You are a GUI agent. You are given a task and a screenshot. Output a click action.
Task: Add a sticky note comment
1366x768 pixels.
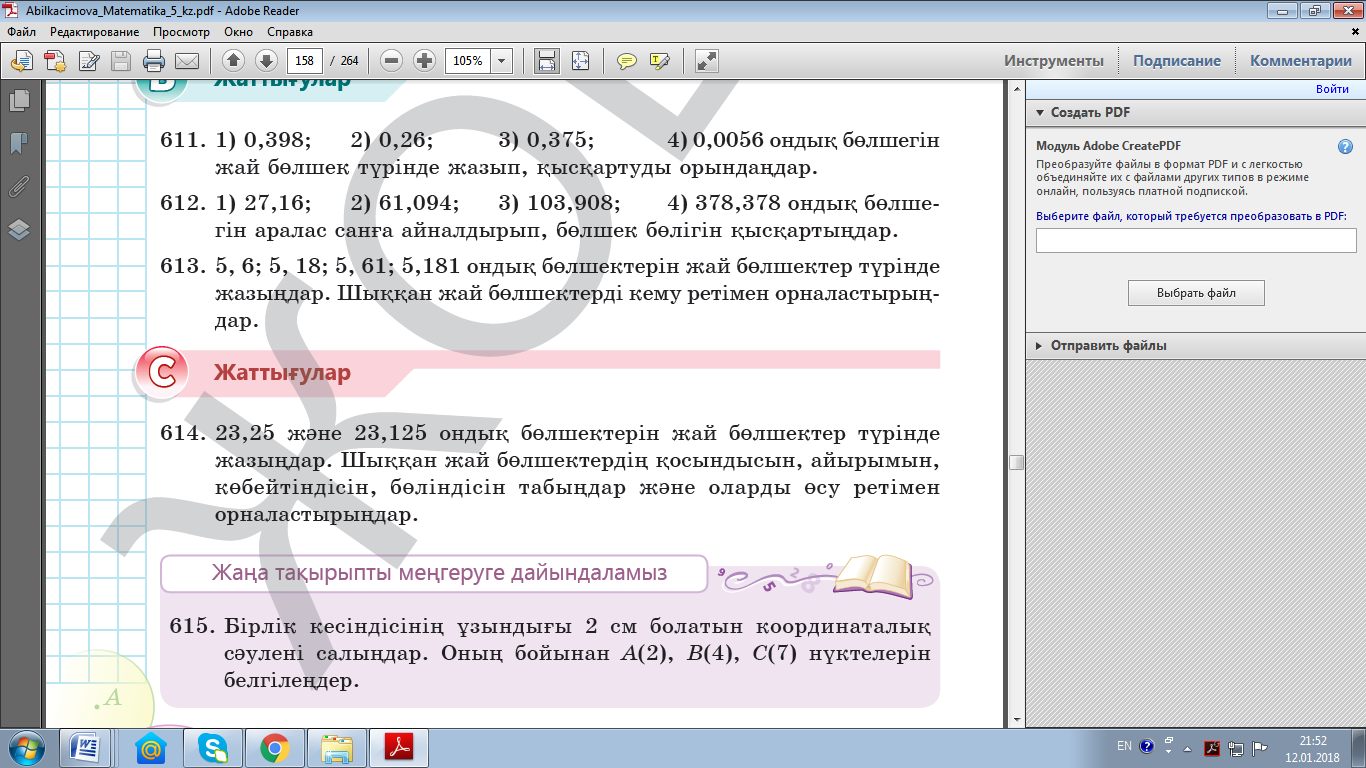click(627, 61)
